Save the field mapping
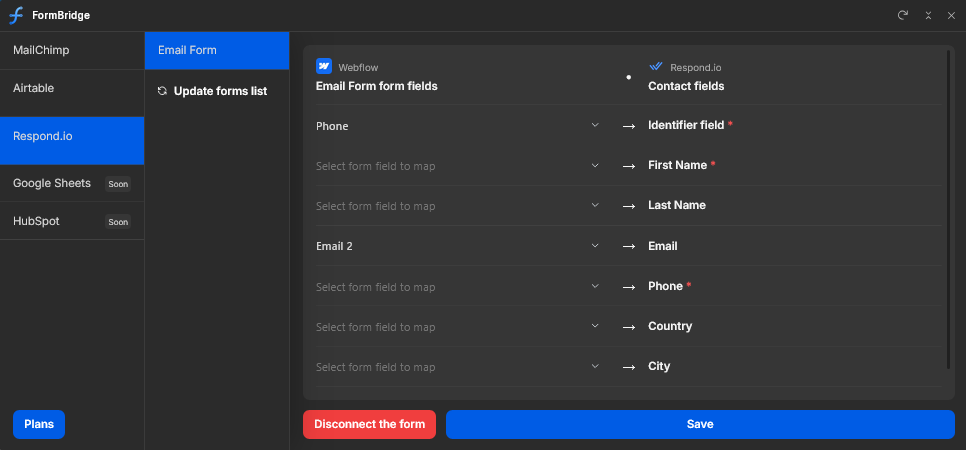Image resolution: width=966 pixels, height=450 pixels. point(700,424)
